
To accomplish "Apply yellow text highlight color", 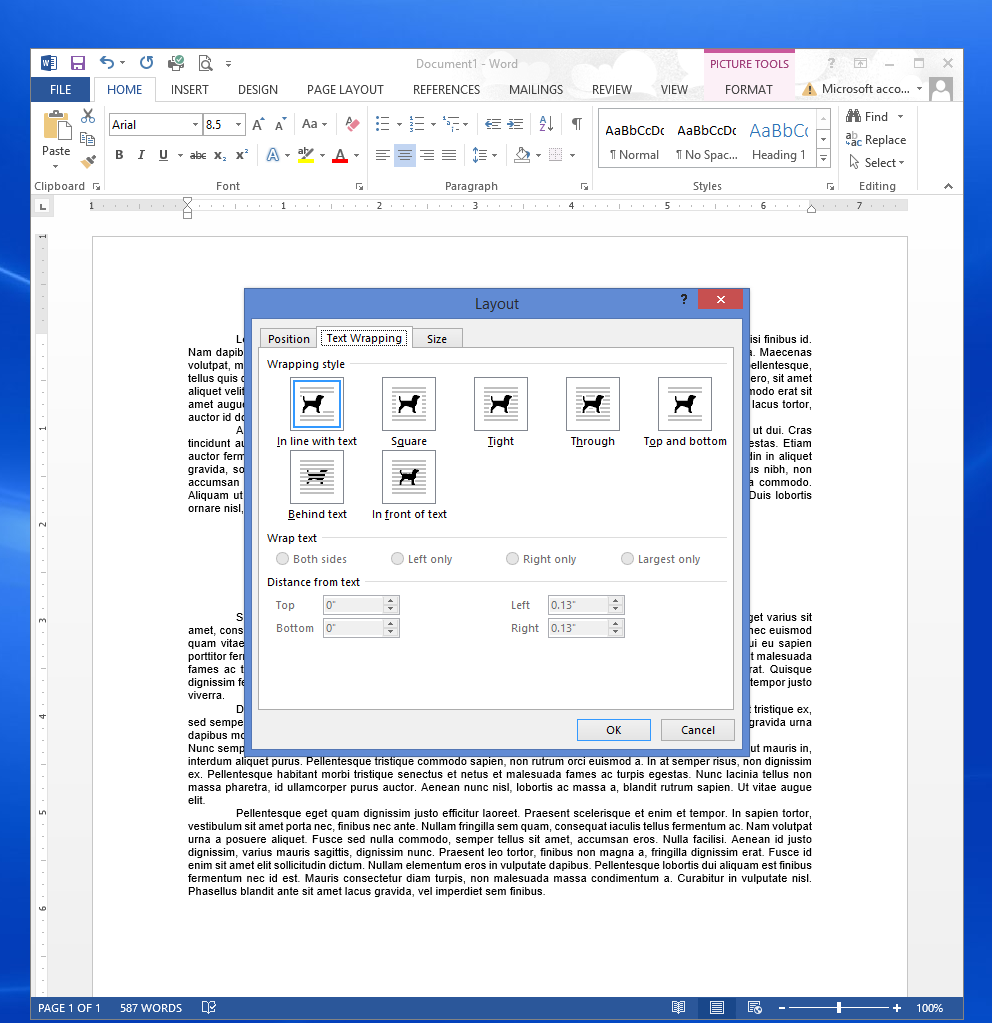I will point(305,155).
